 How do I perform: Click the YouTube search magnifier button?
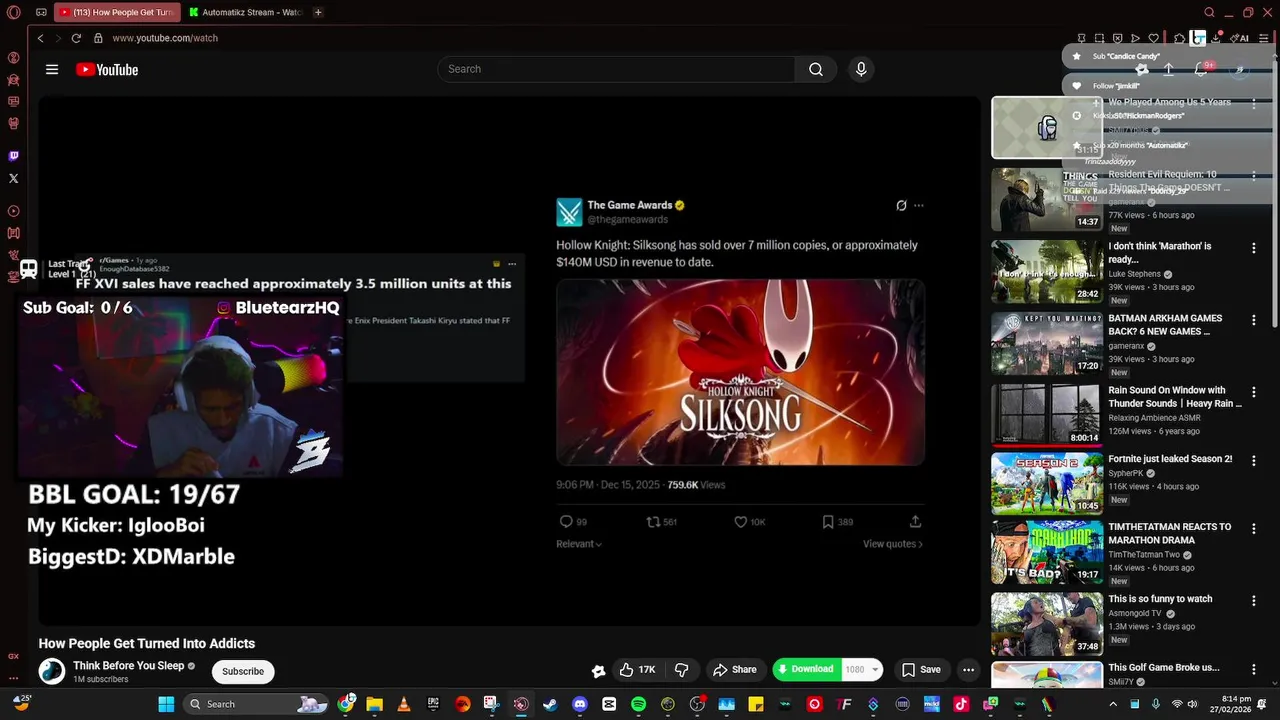pyautogui.click(x=816, y=69)
